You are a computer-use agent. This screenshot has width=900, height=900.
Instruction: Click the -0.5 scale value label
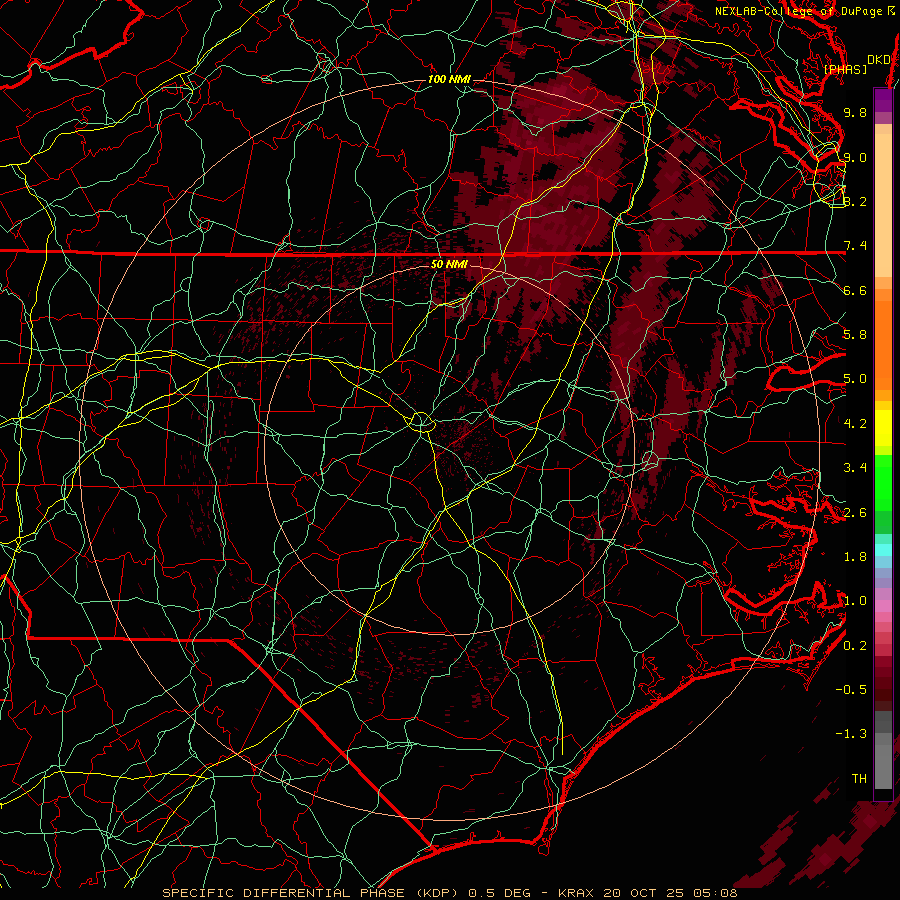tap(852, 690)
